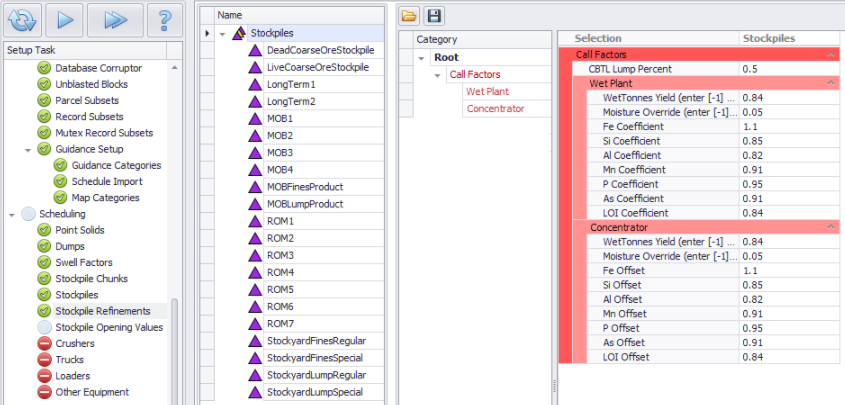Edit the Wet Plant Fe Coefficient value
The width and height of the screenshot is (845, 405).
coord(789,127)
